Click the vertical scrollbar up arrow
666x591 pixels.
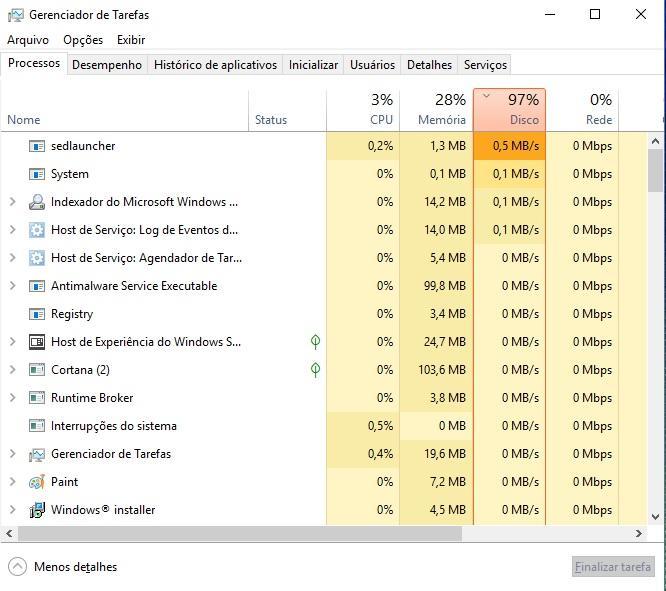[x=655, y=141]
